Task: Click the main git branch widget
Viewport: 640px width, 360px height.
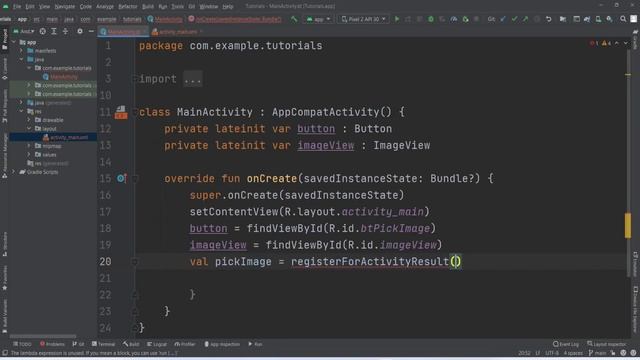Action: (598, 353)
